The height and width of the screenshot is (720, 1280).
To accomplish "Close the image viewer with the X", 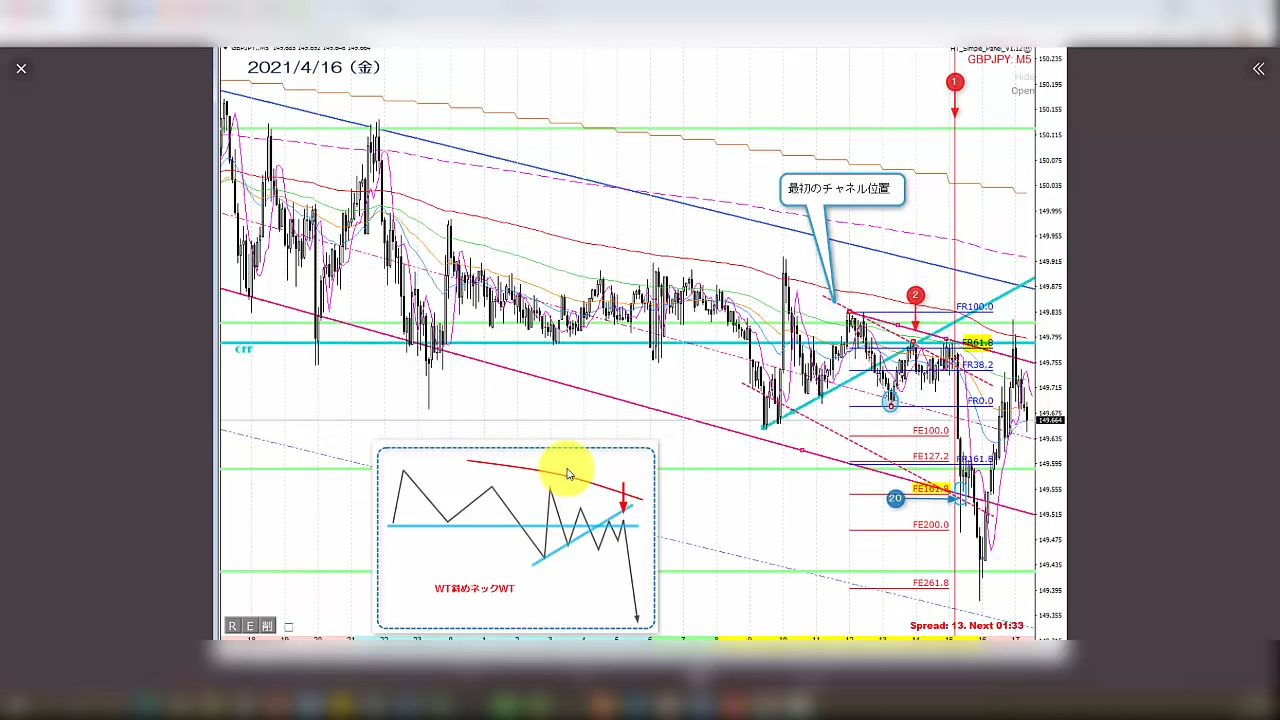I will click(21, 69).
